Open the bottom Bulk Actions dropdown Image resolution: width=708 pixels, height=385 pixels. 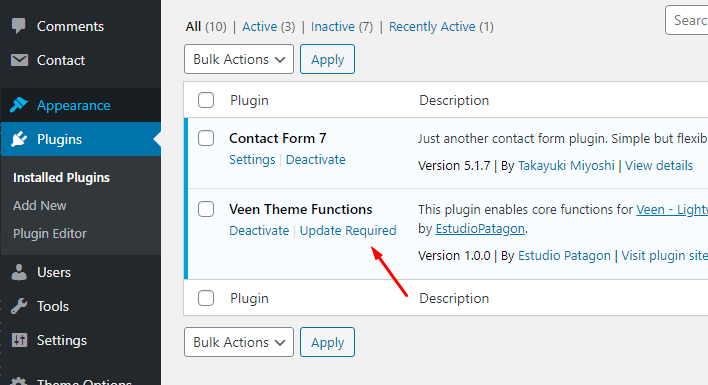[239, 342]
